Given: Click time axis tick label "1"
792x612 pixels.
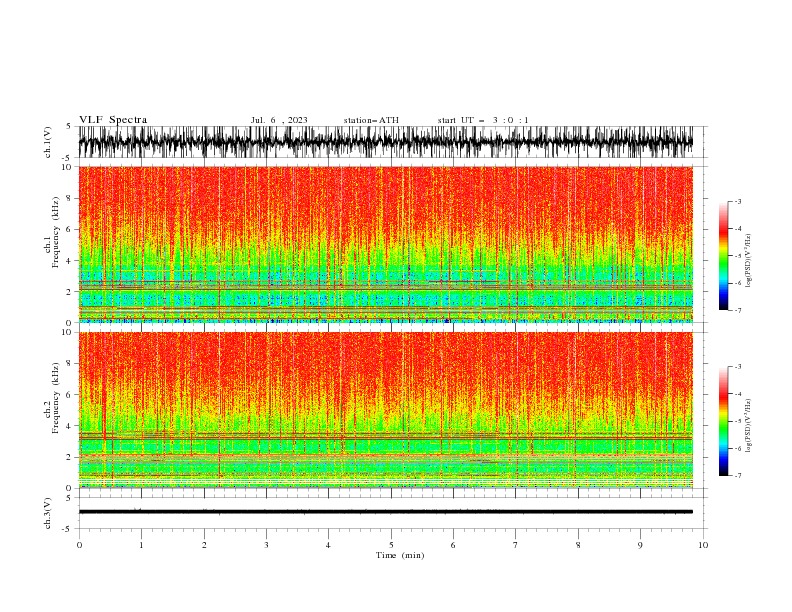Looking at the screenshot, I should [141, 545].
